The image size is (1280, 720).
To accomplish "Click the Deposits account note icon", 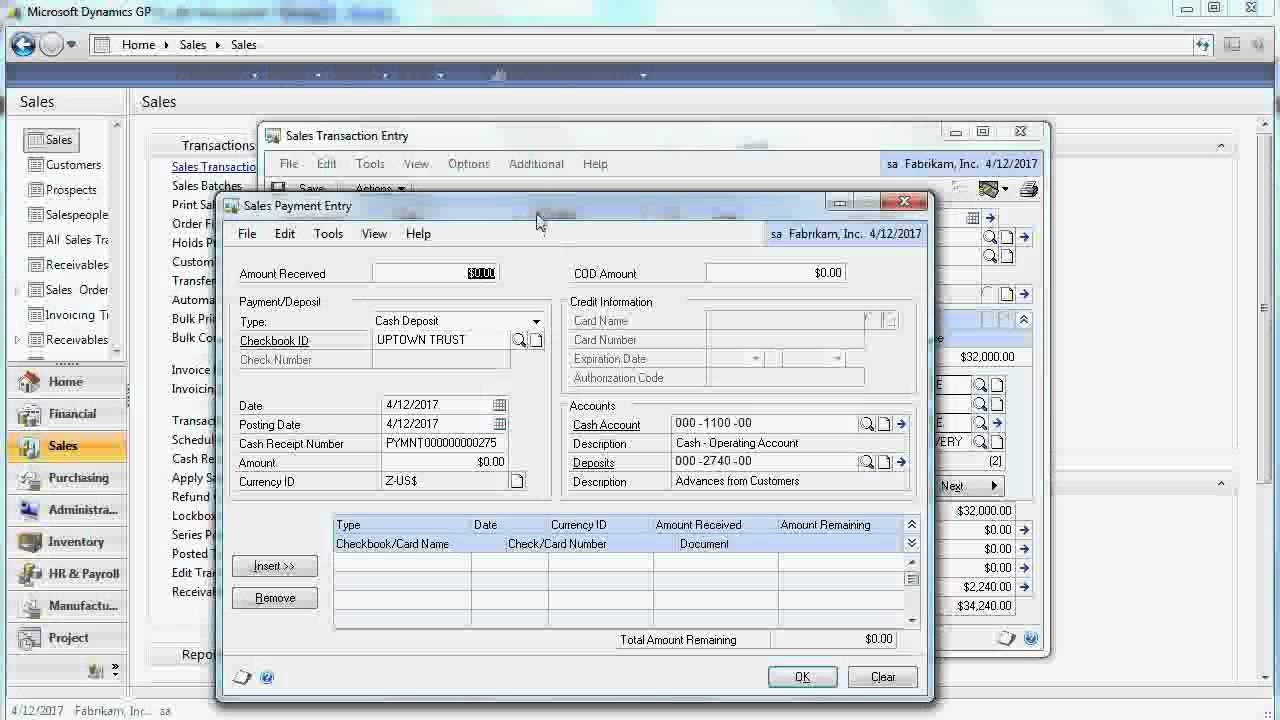I will tap(884, 462).
